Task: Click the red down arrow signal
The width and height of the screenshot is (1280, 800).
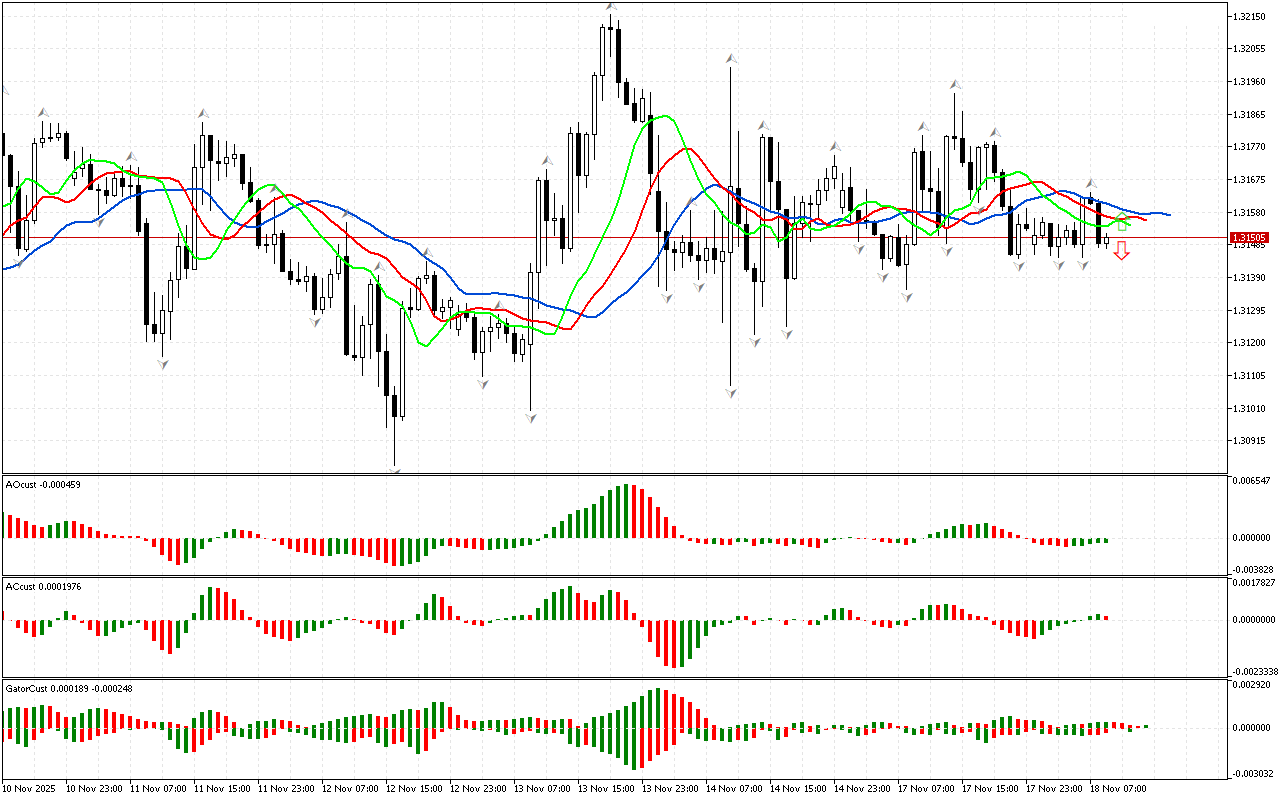Action: coord(1122,251)
